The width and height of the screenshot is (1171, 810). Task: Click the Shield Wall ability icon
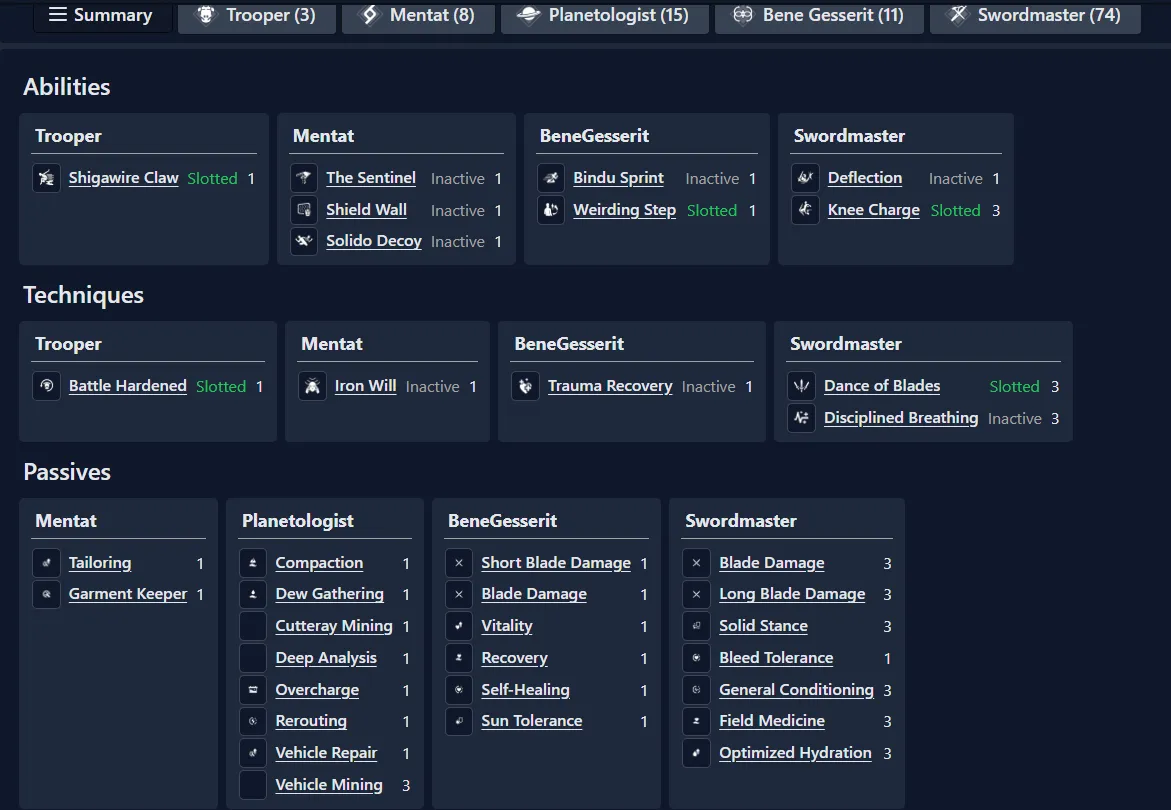pos(304,211)
